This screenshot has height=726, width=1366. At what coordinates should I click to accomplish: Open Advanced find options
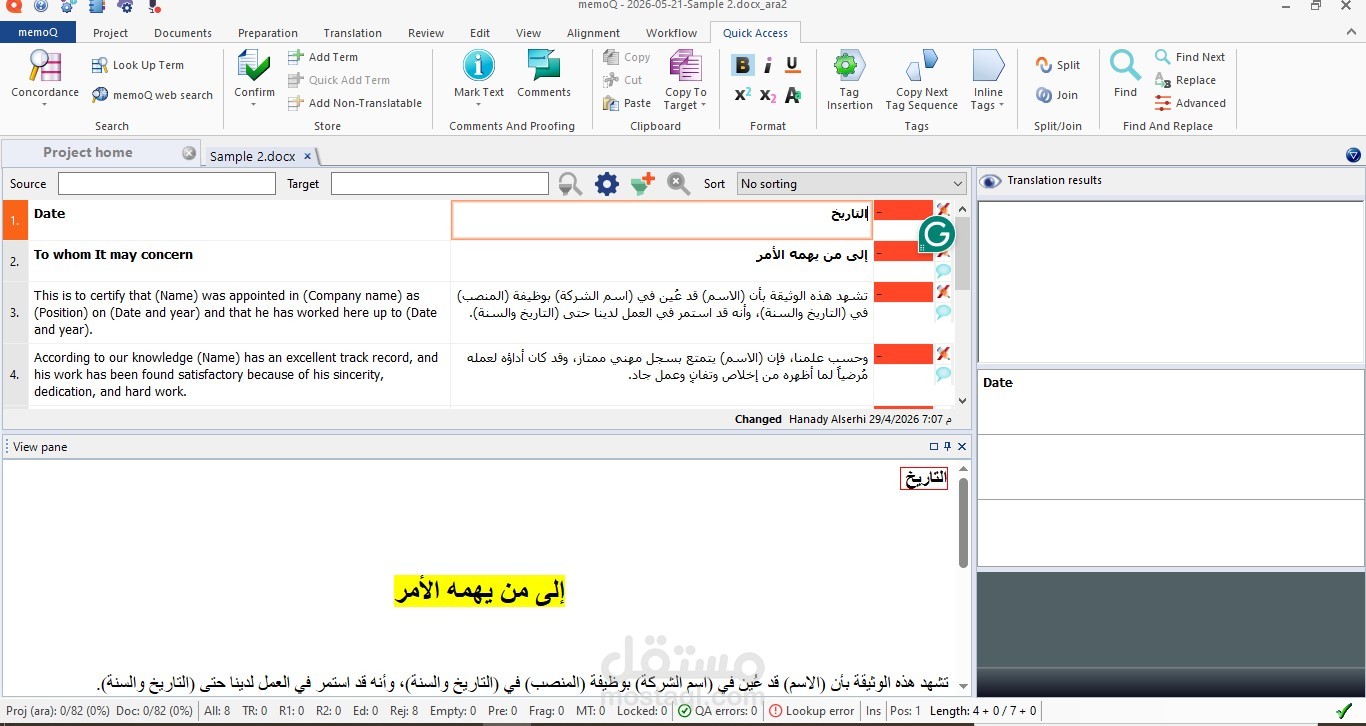[x=1190, y=103]
